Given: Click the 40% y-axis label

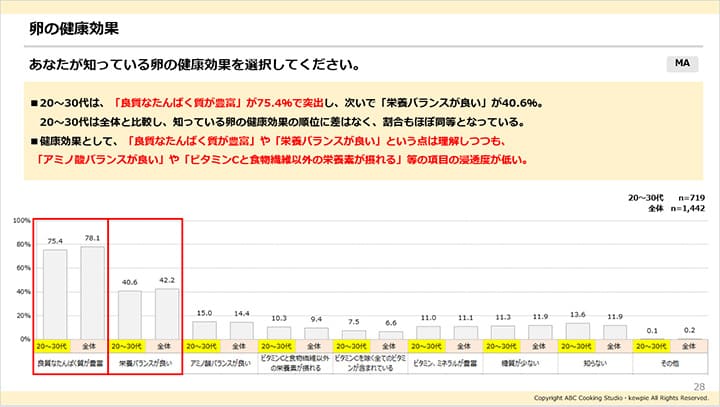Looking at the screenshot, I should pos(23,292).
